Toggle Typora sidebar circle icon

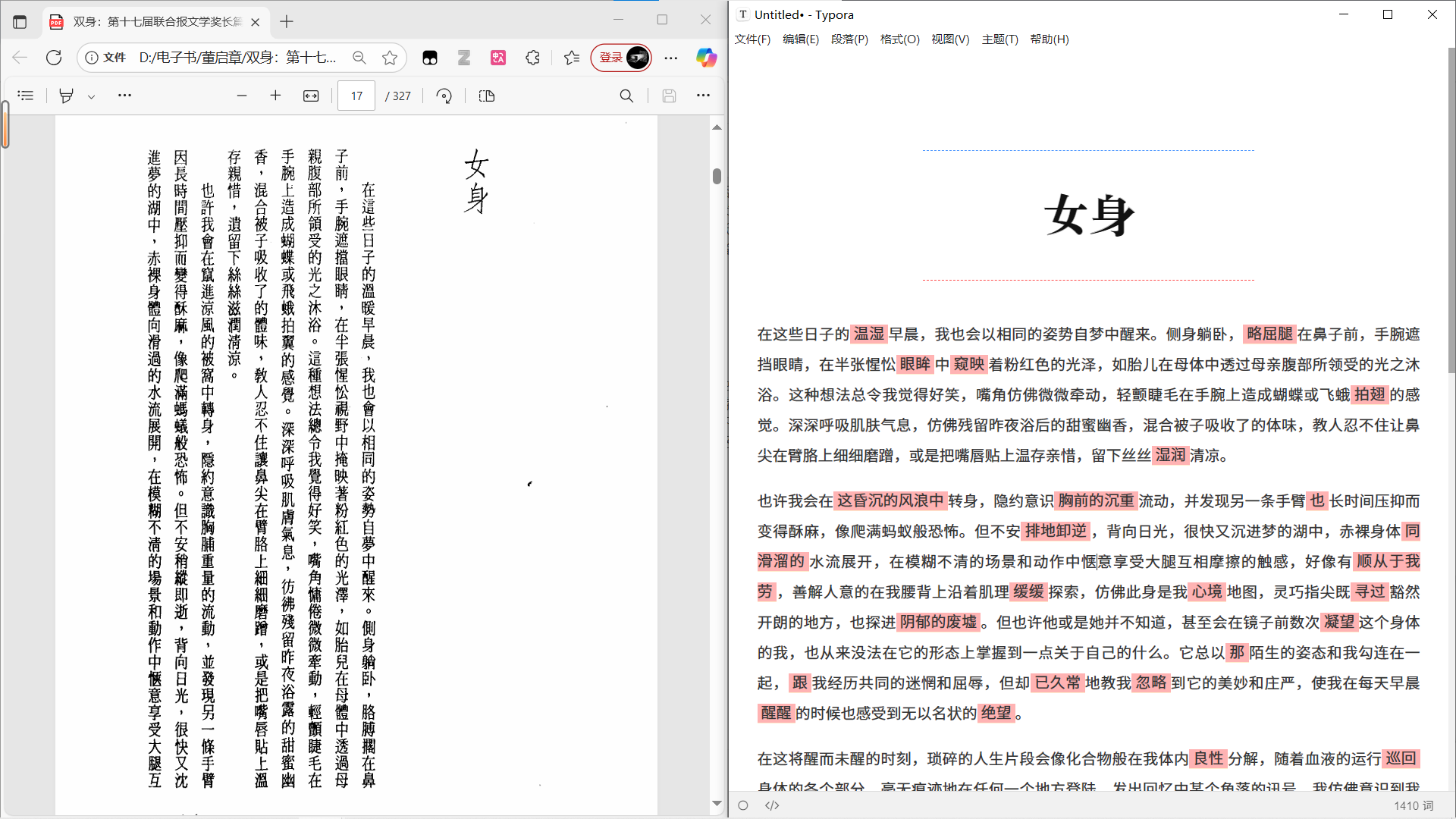click(743, 805)
